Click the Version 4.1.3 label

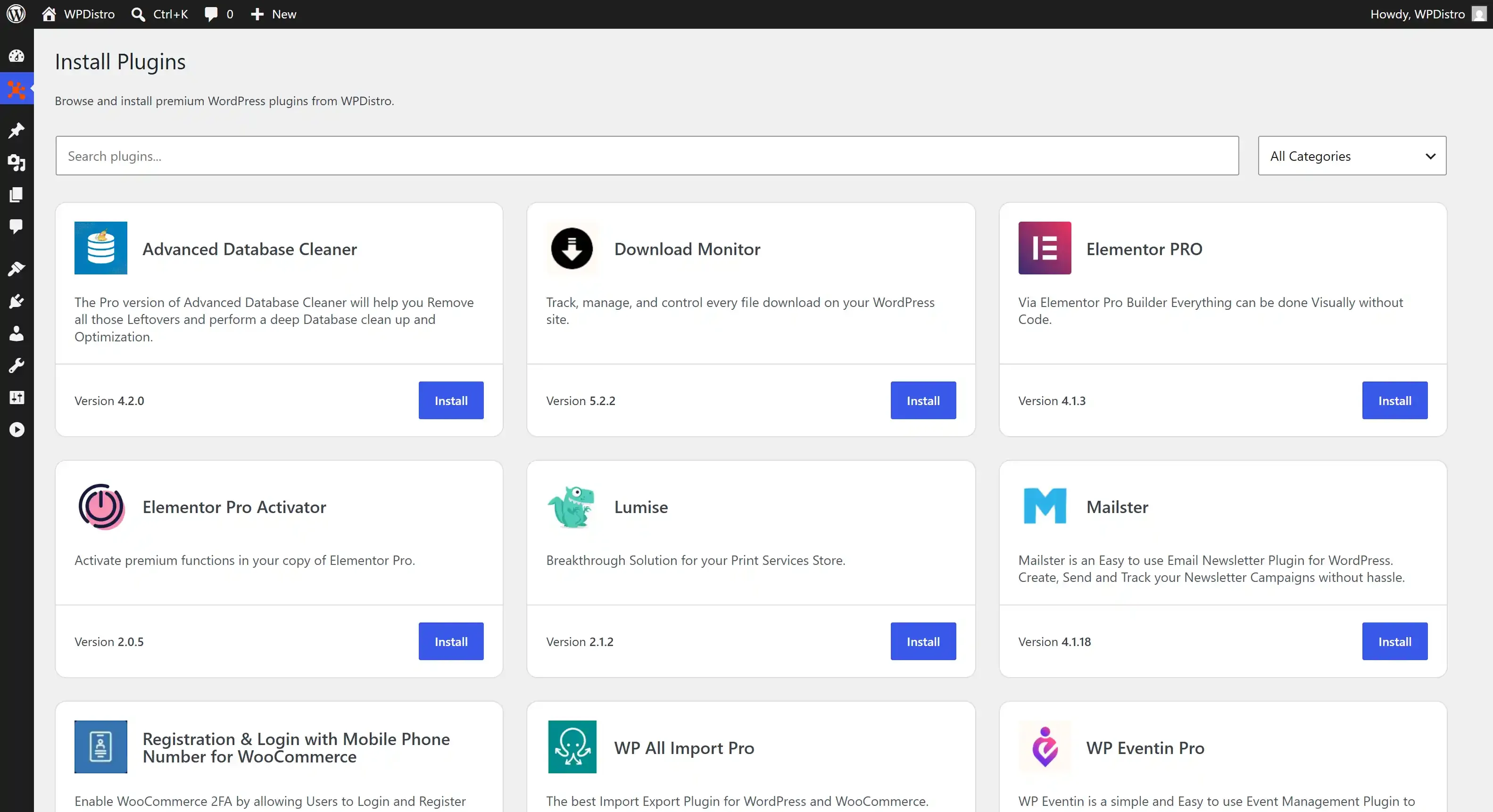(1051, 400)
